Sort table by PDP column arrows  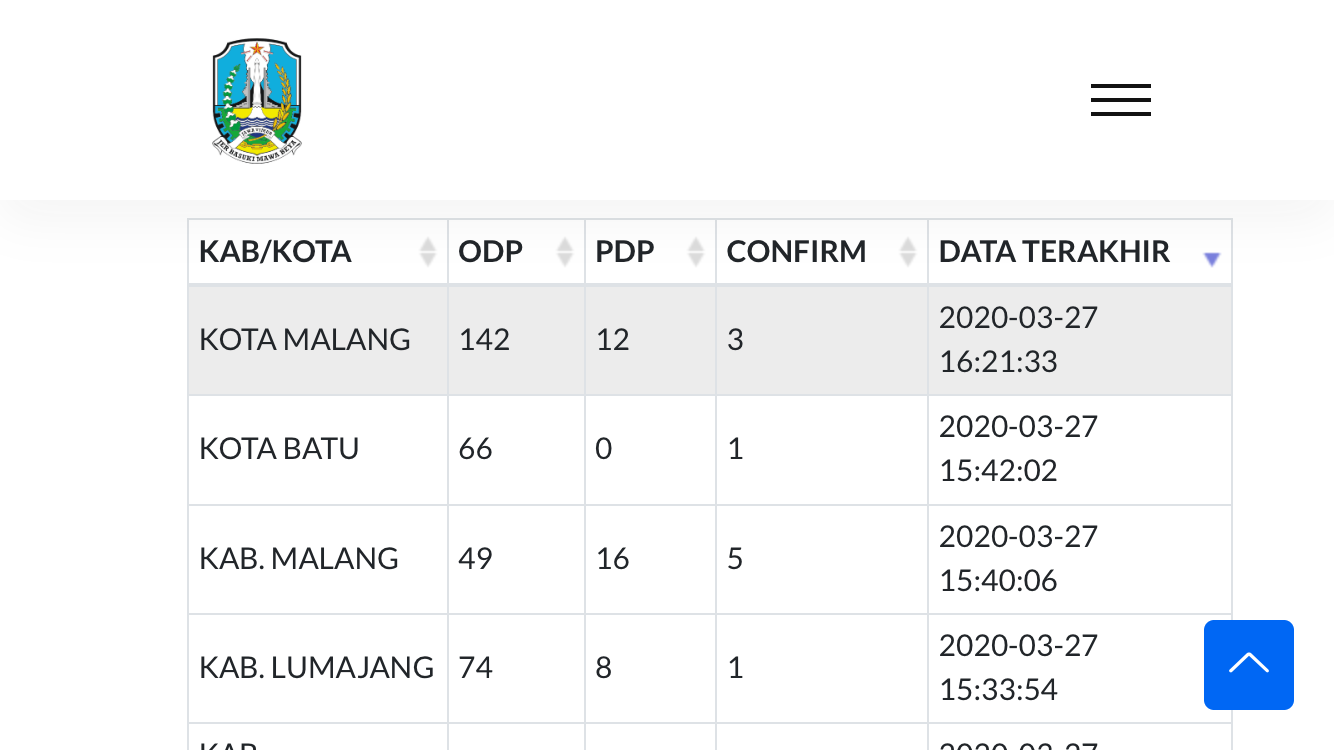pyautogui.click(x=696, y=252)
